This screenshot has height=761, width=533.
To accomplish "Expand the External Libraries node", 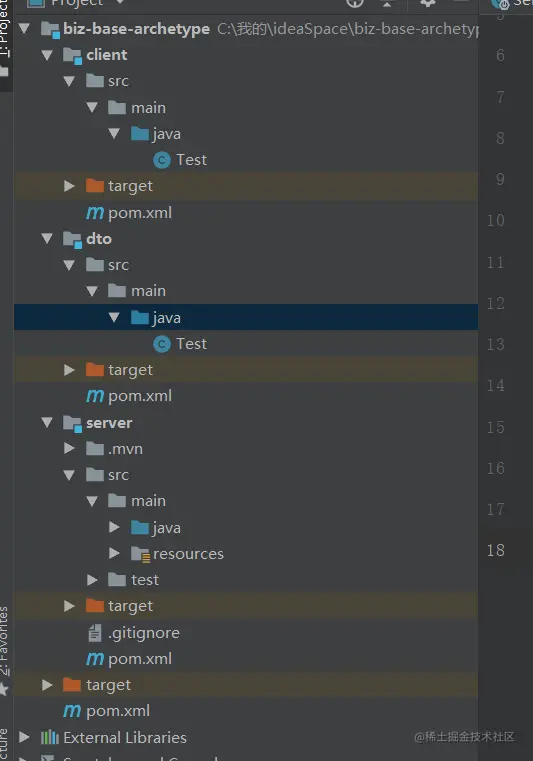I will [24, 737].
